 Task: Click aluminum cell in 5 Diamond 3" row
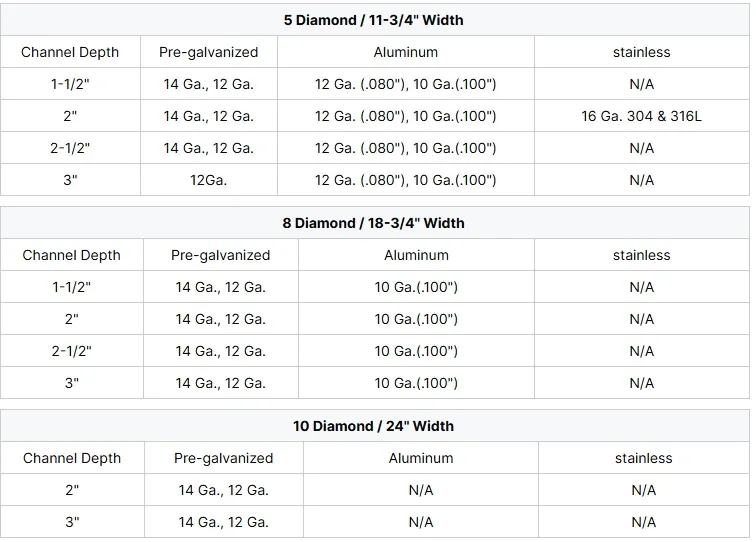(x=405, y=180)
